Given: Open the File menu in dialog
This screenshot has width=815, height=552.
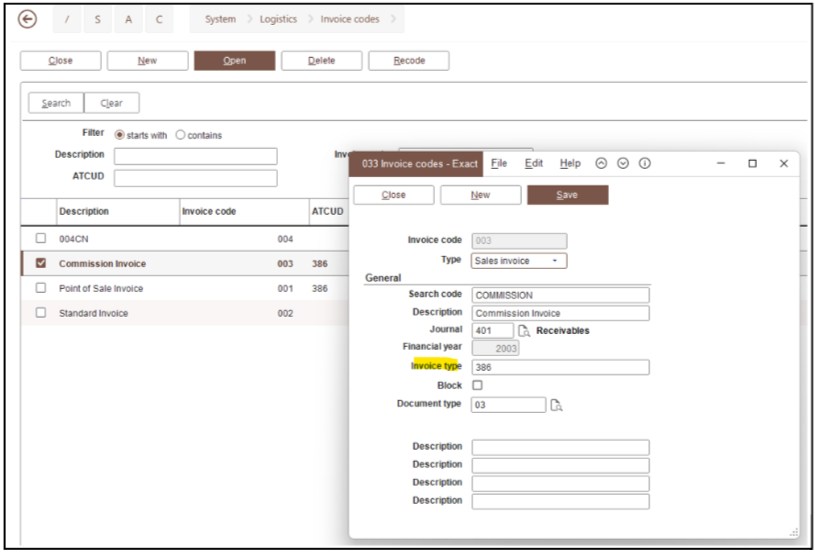Looking at the screenshot, I should (x=499, y=163).
